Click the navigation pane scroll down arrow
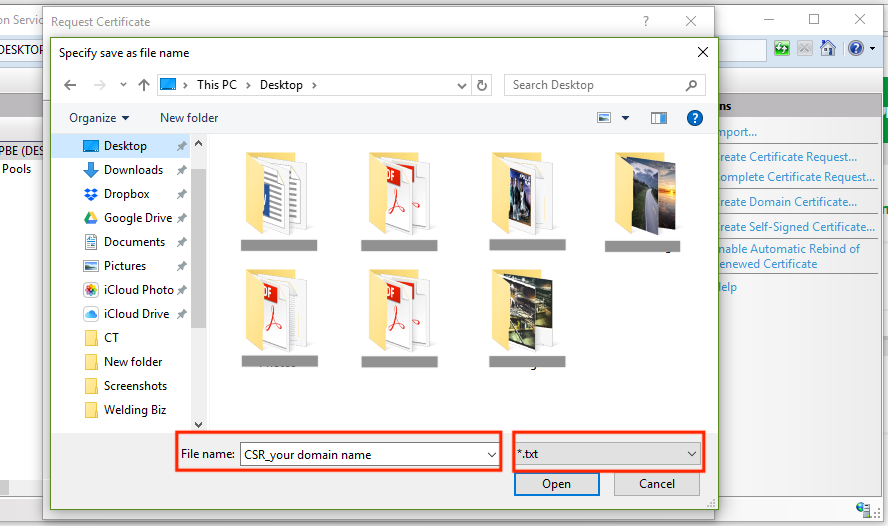 click(x=199, y=424)
